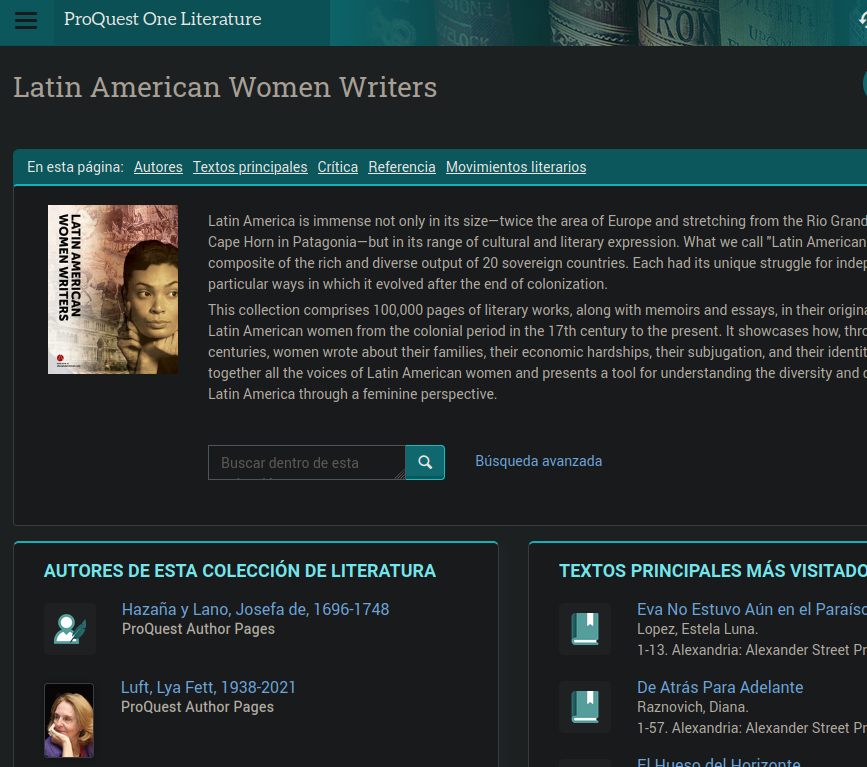The width and height of the screenshot is (867, 767).
Task: Open text Eva No Estuvo Aún en el Paraíso
Action: [751, 609]
